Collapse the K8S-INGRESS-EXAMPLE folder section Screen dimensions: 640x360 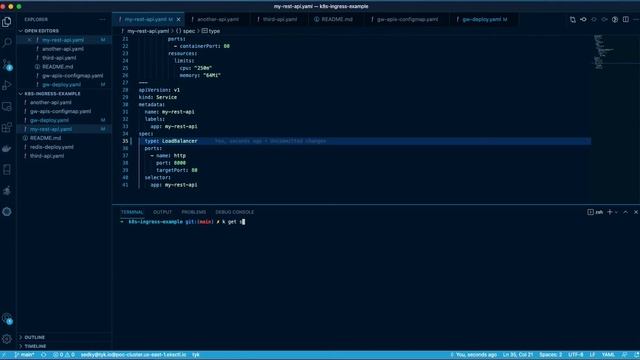(x=50, y=94)
